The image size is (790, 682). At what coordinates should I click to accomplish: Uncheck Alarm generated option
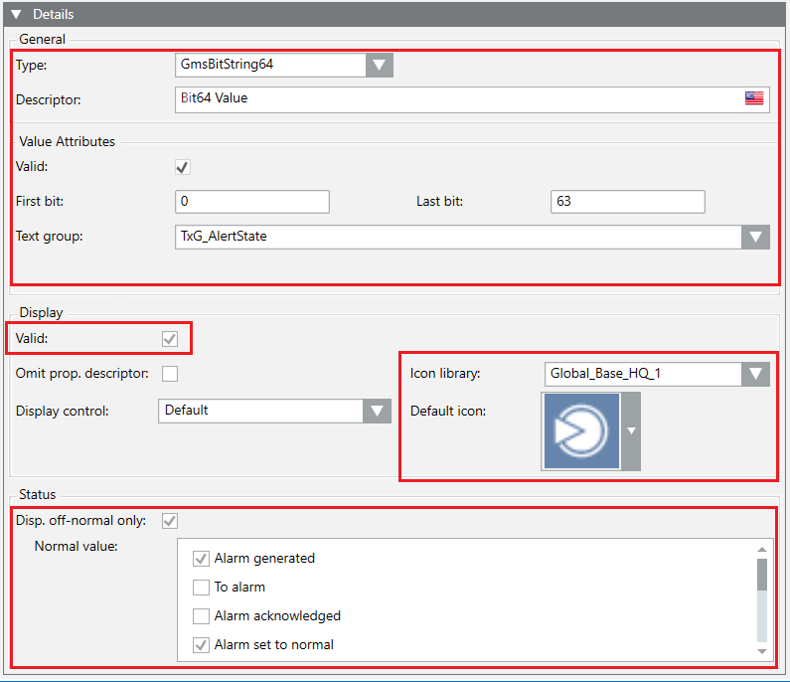pos(201,559)
